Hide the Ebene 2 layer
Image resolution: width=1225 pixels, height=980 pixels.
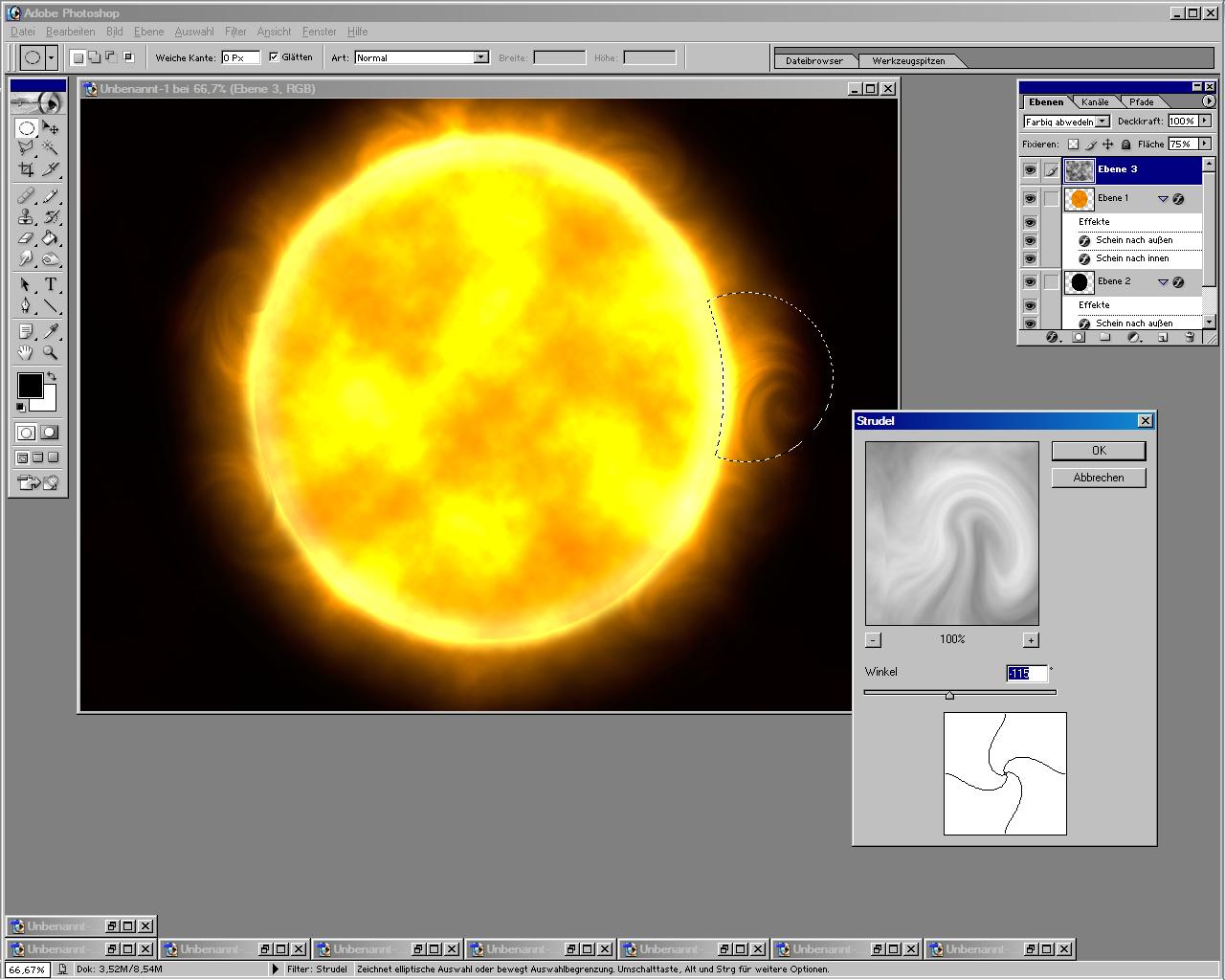click(1030, 282)
